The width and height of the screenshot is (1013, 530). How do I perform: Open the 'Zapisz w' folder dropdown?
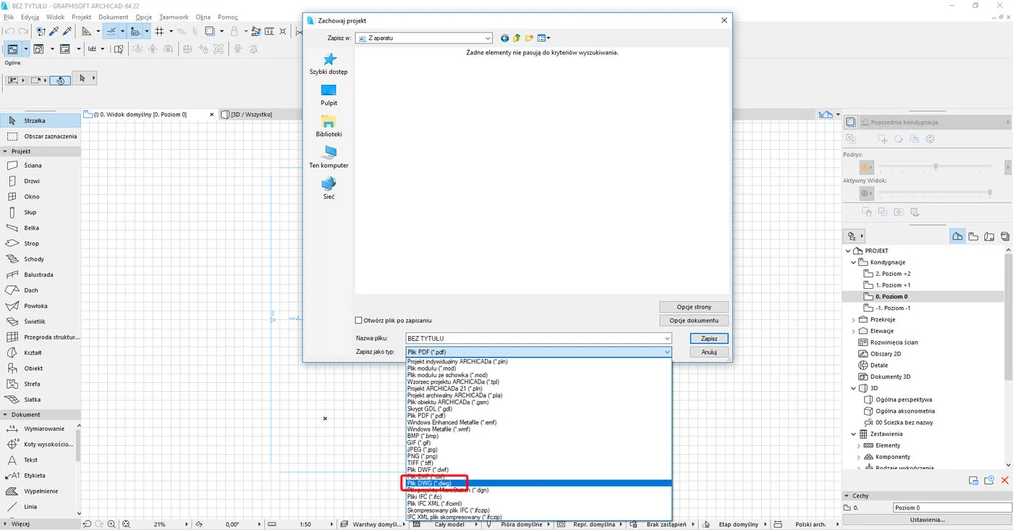[424, 38]
